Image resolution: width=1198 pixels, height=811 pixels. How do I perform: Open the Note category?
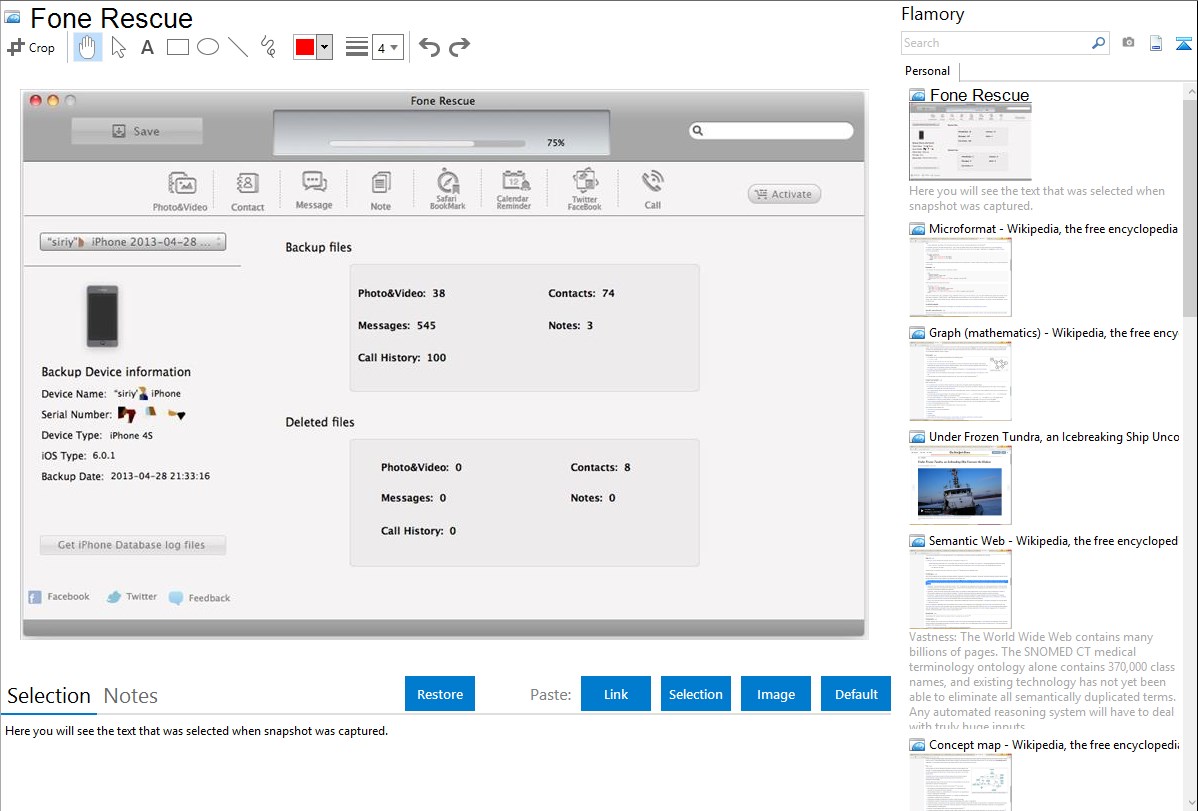tap(380, 191)
